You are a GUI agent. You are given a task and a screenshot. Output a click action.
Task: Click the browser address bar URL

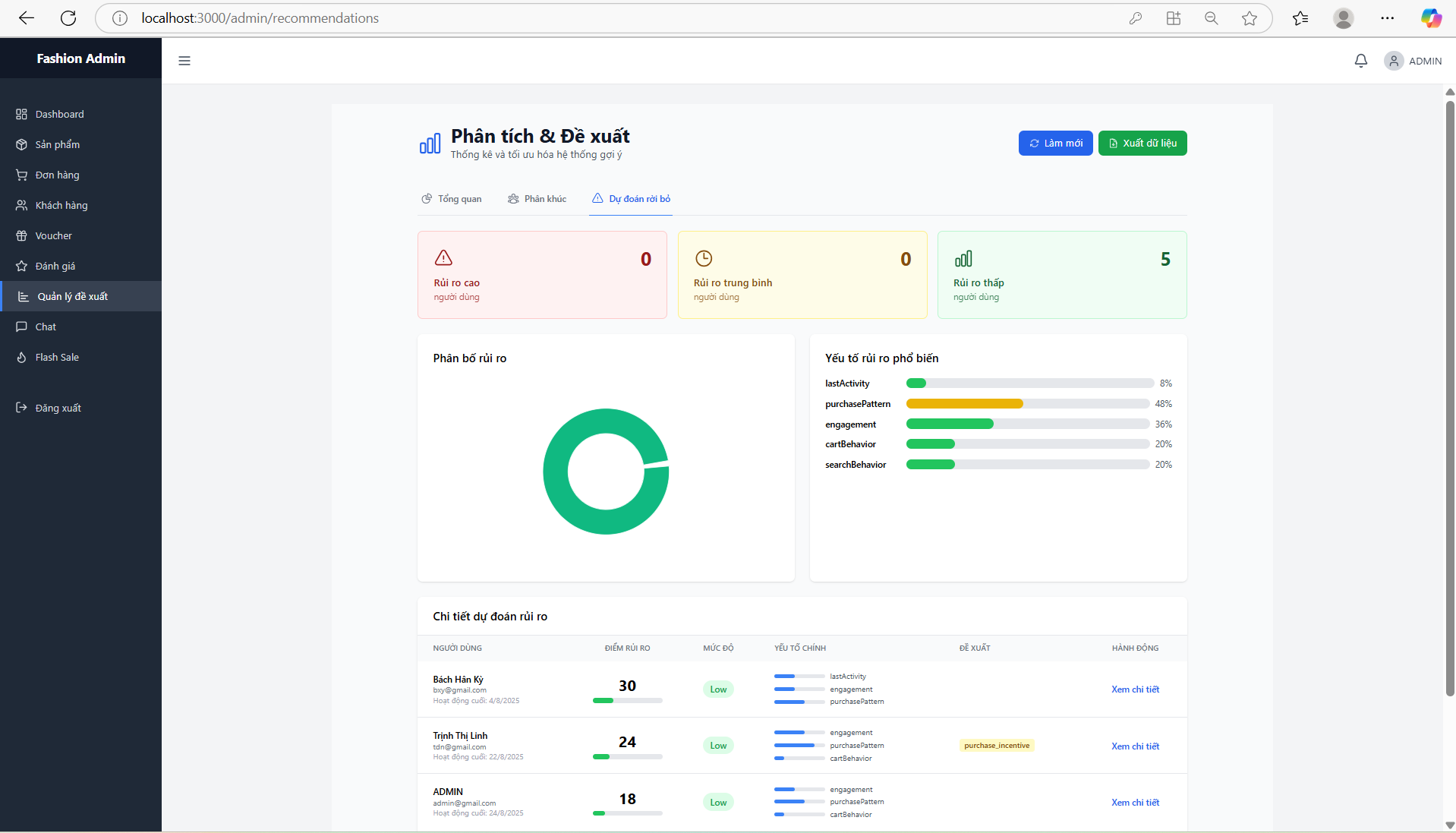click(260, 18)
